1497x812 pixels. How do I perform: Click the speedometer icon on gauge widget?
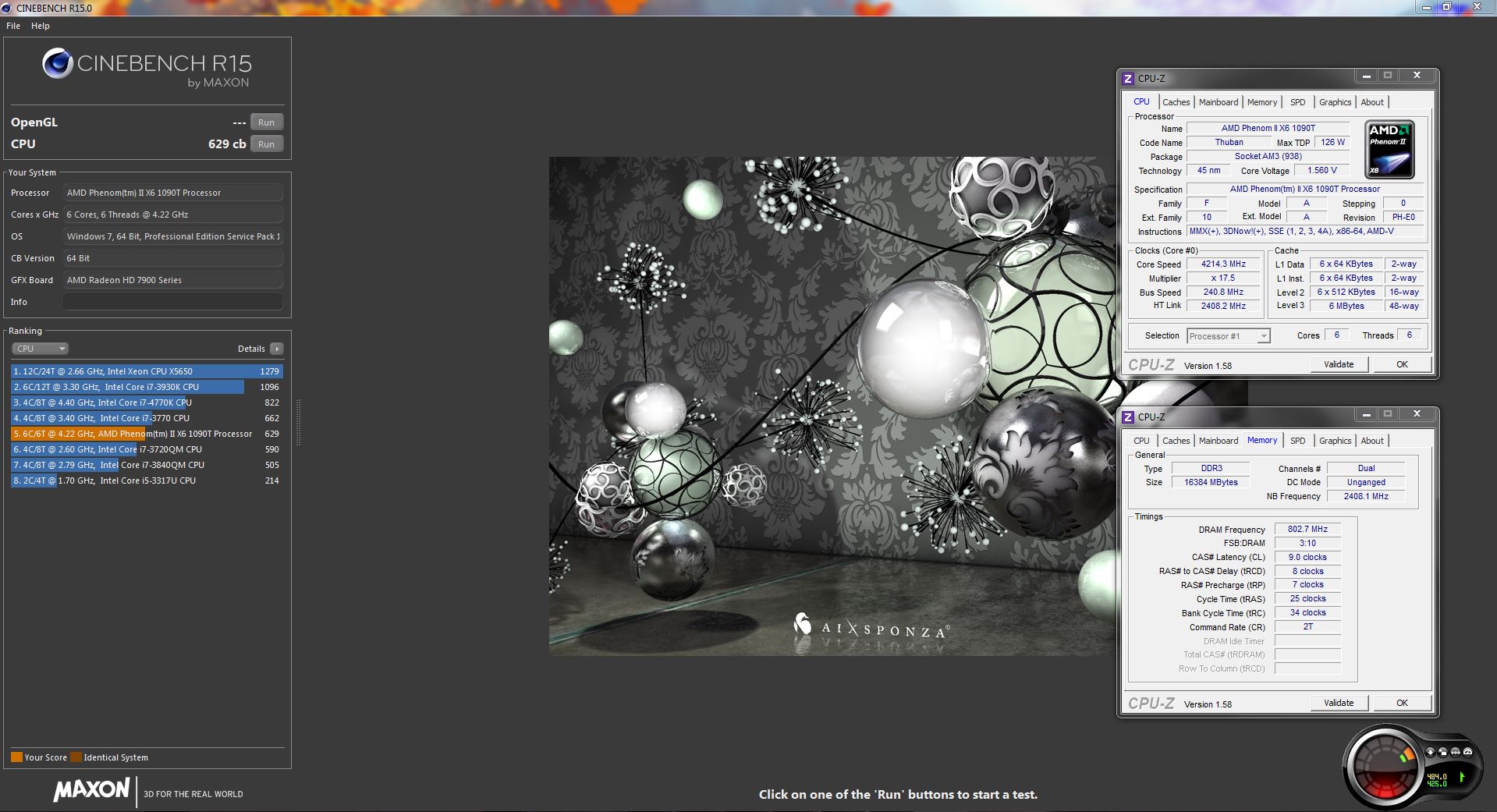pyautogui.click(x=1467, y=752)
